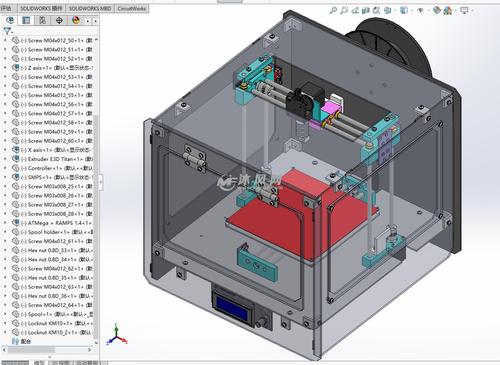Viewport: 500px width, 365px height.
Task: Open Hide/Show Items dropdown arrow
Action: coord(428,11)
